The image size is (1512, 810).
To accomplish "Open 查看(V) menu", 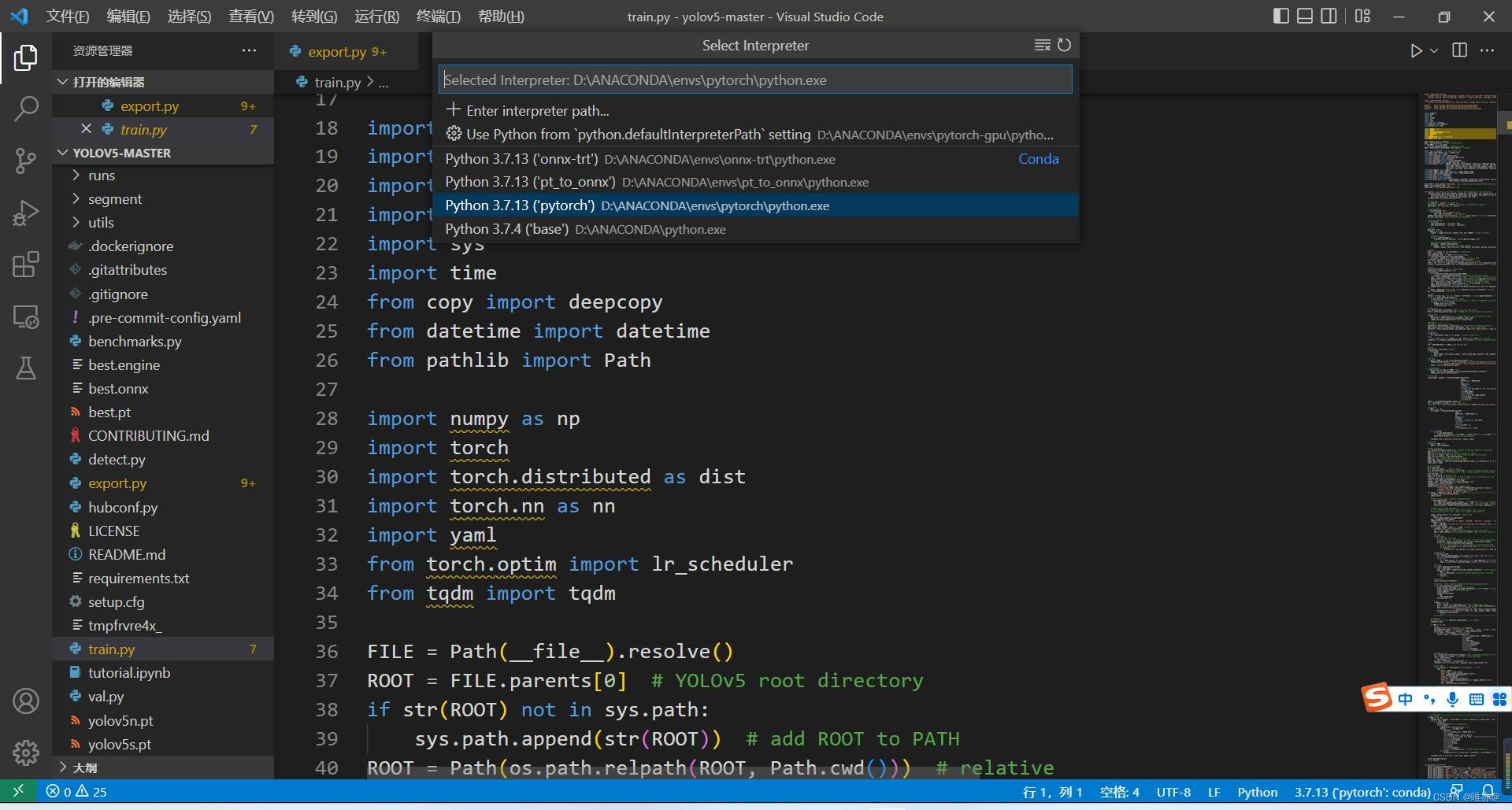I will (251, 17).
